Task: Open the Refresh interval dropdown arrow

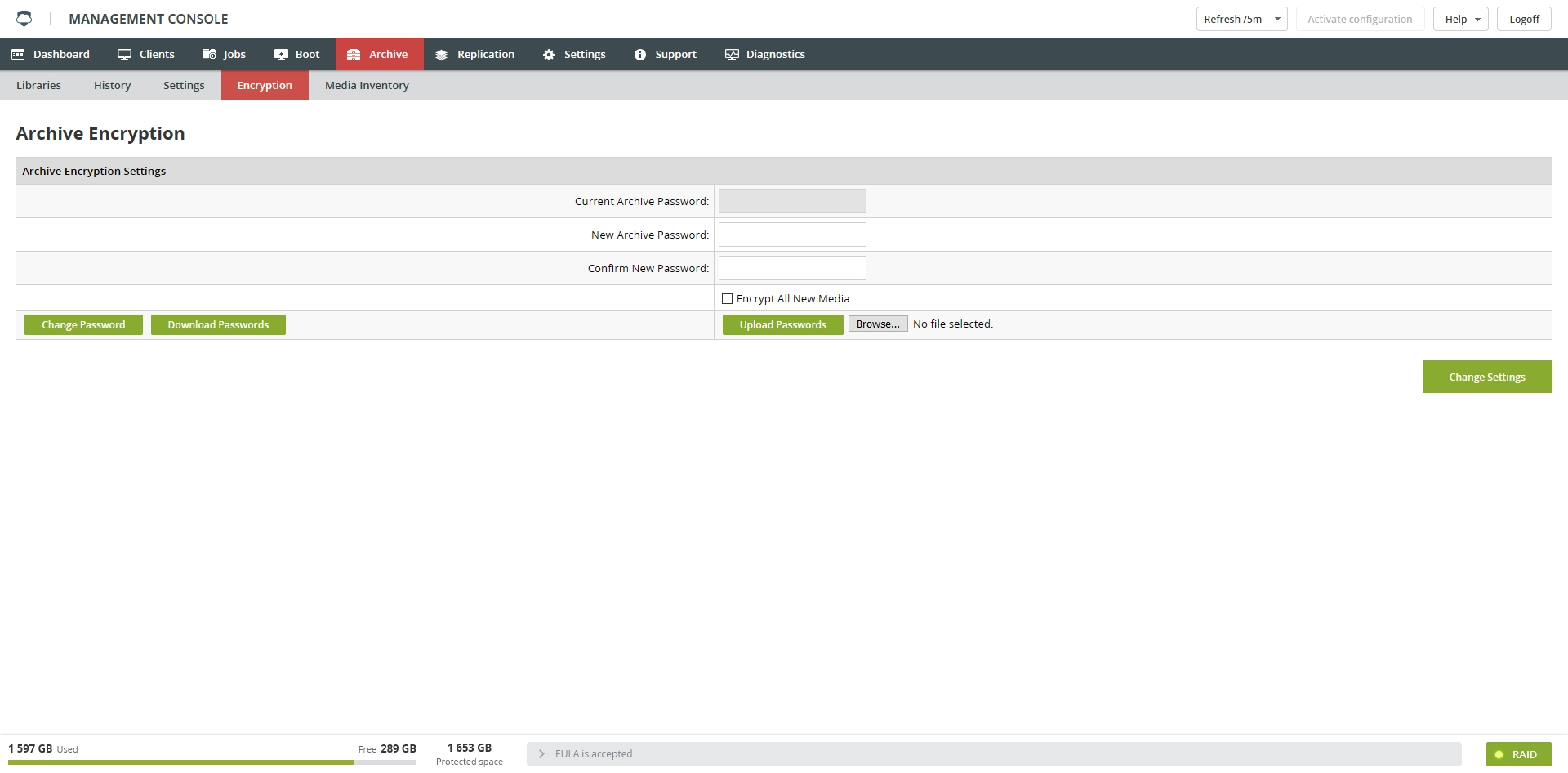Action: [1277, 19]
